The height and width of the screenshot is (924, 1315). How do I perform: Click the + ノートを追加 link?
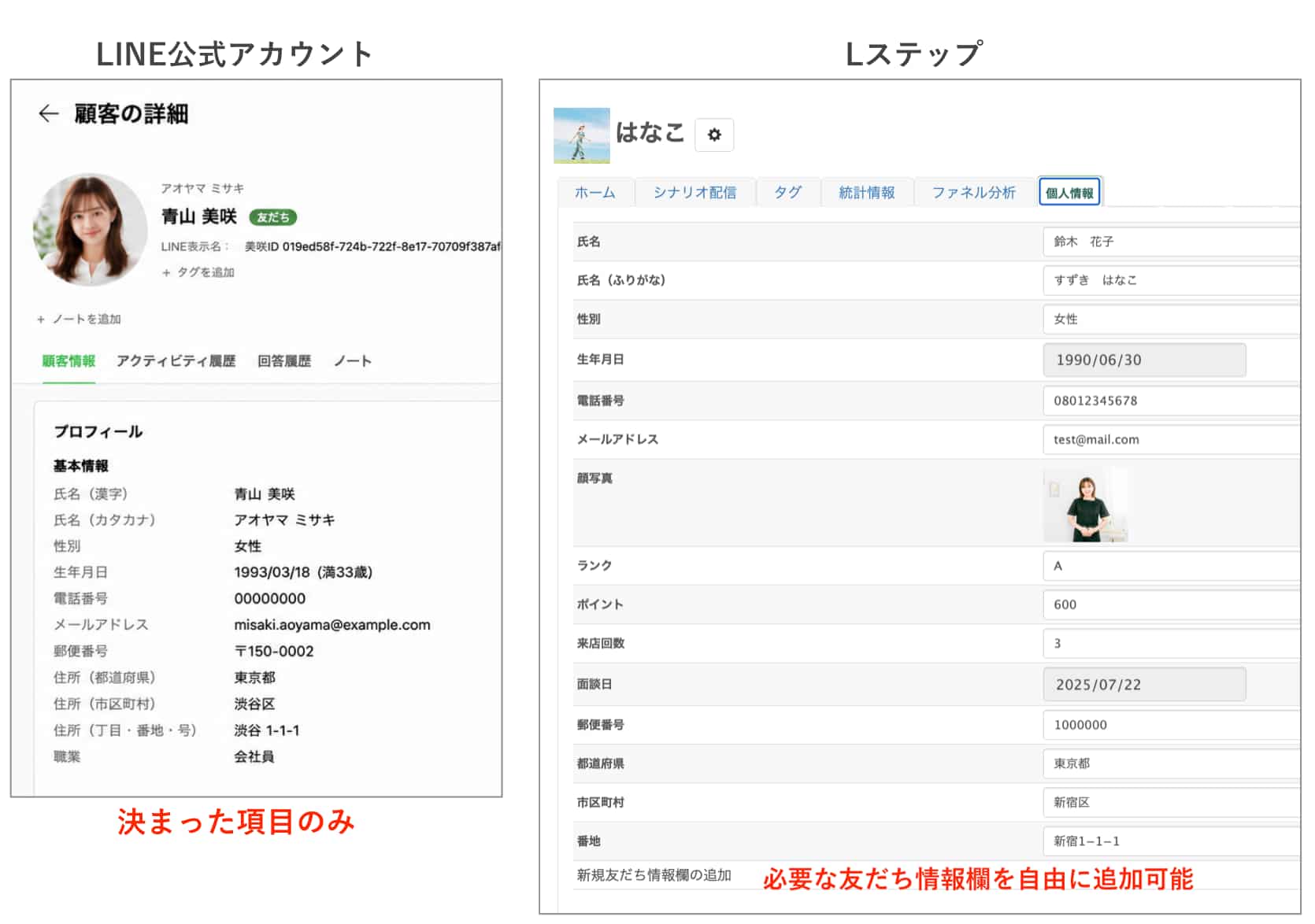click(79, 319)
